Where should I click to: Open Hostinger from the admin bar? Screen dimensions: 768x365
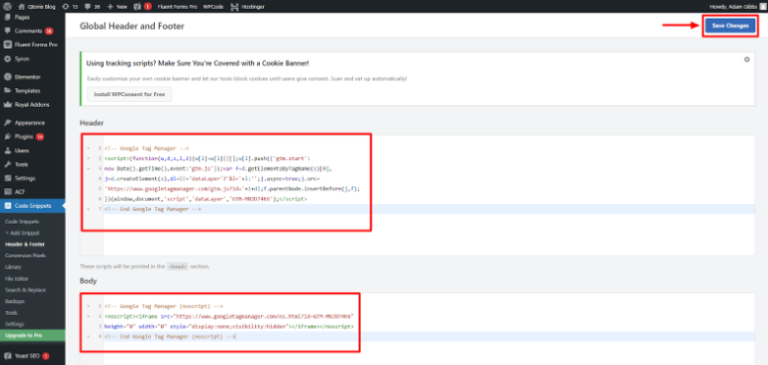[x=247, y=7]
